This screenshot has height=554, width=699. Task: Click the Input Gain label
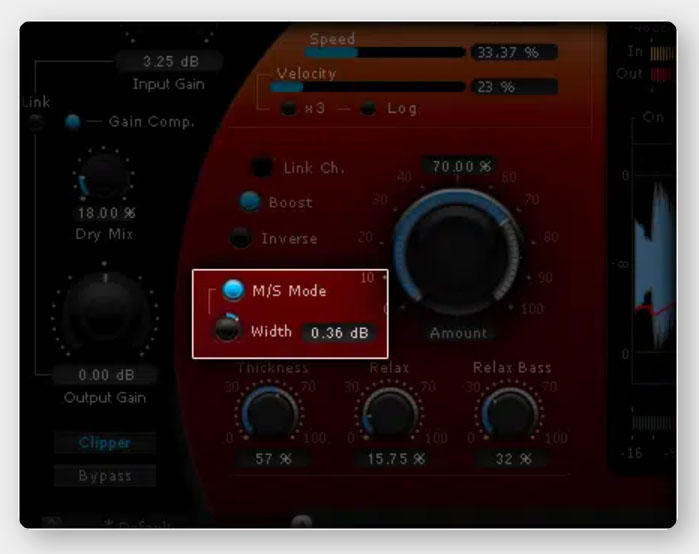(169, 84)
